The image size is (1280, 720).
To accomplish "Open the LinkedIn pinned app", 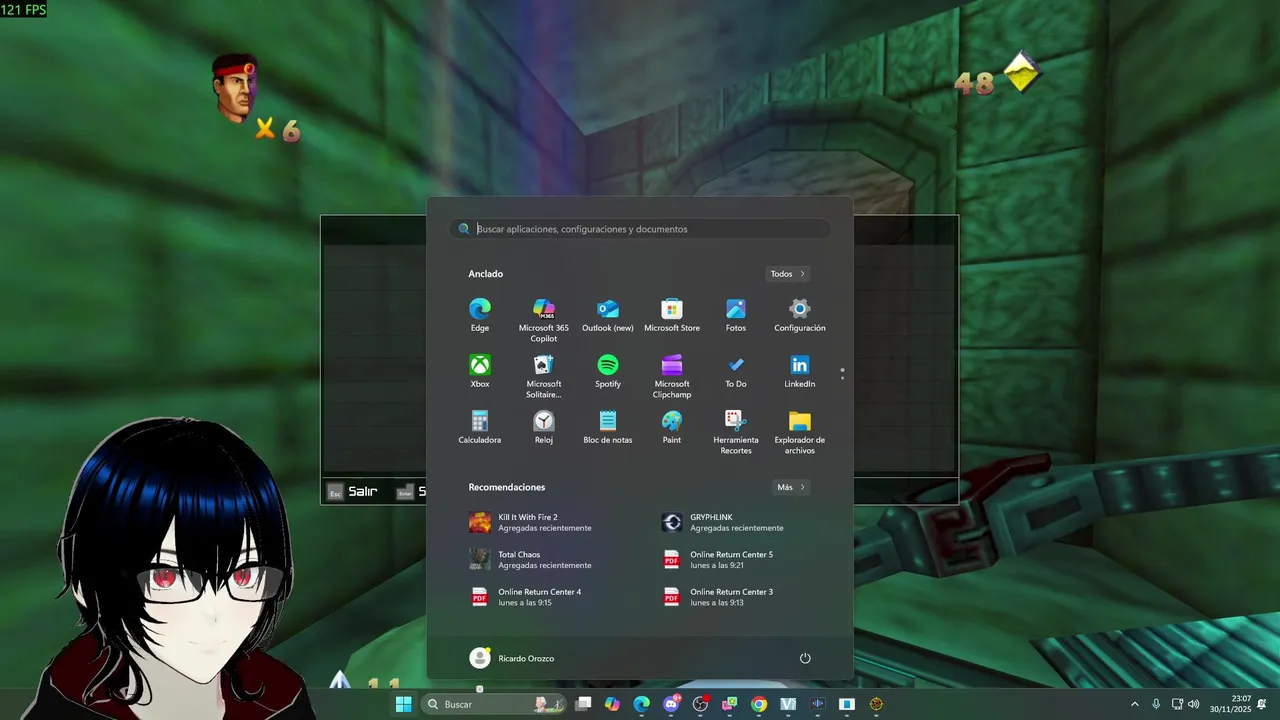I will [800, 371].
